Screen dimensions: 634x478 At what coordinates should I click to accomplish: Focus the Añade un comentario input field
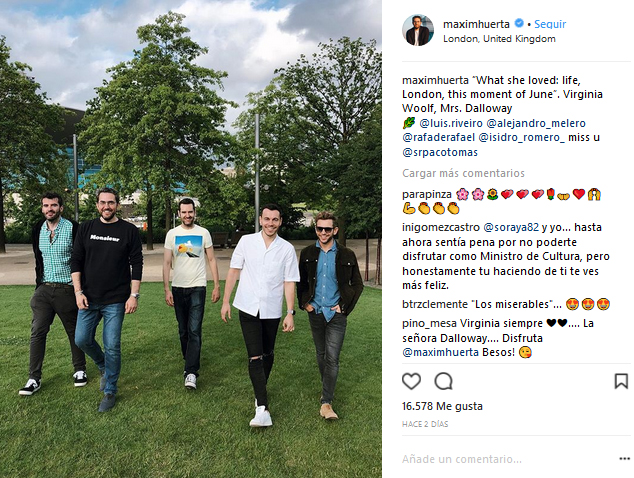[x=505, y=459]
